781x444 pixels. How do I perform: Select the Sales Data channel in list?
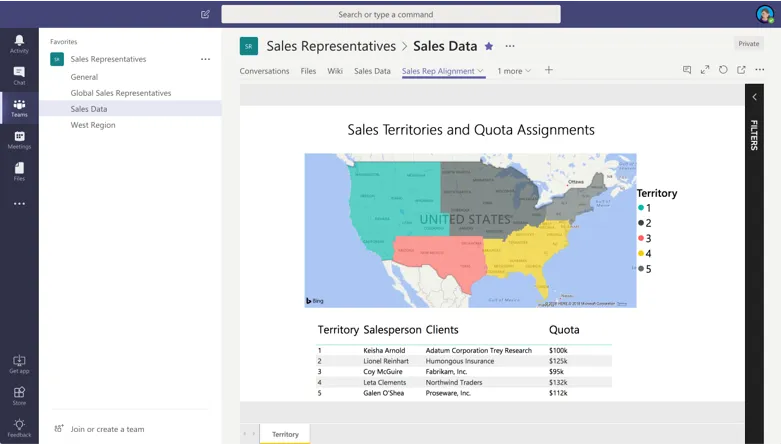[130, 109]
